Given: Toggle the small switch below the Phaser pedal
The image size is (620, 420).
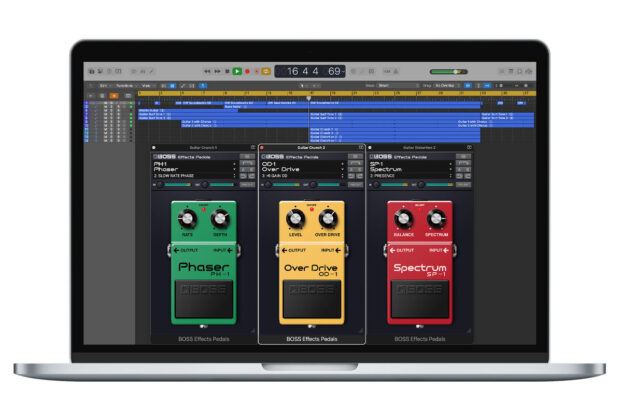Looking at the screenshot, I should point(204,327).
